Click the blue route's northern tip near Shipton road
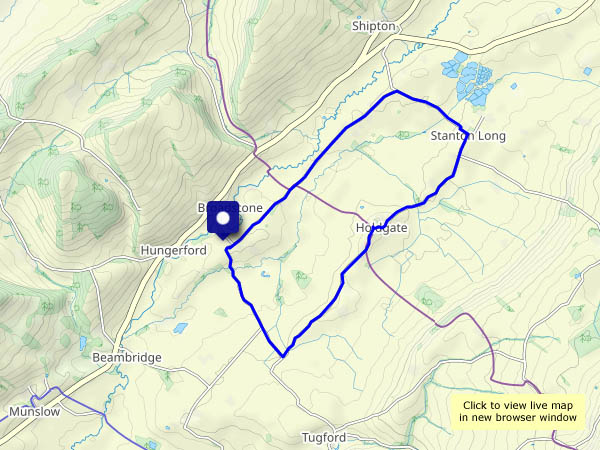 pos(396,91)
